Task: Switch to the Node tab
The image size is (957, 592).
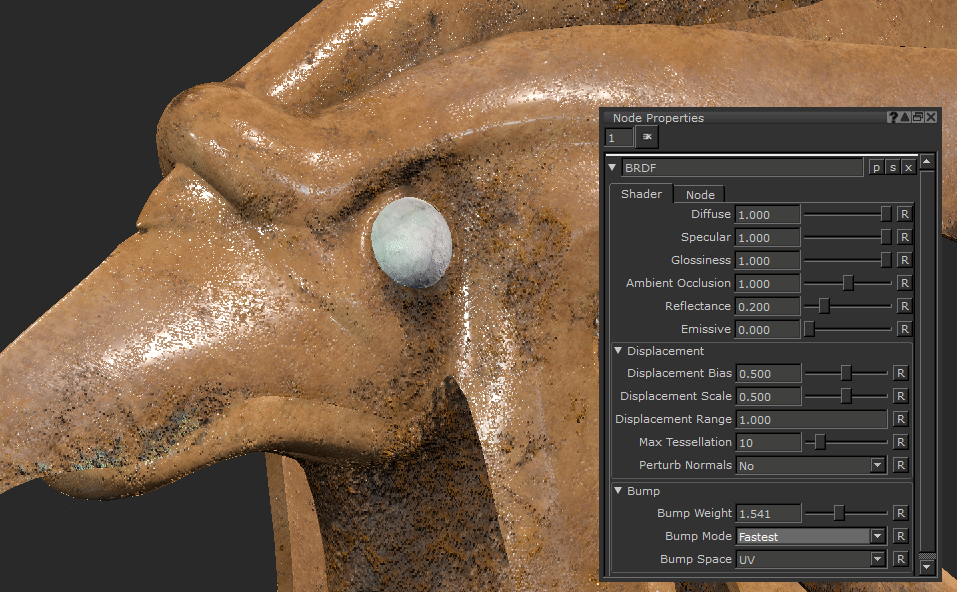Action: tap(699, 194)
